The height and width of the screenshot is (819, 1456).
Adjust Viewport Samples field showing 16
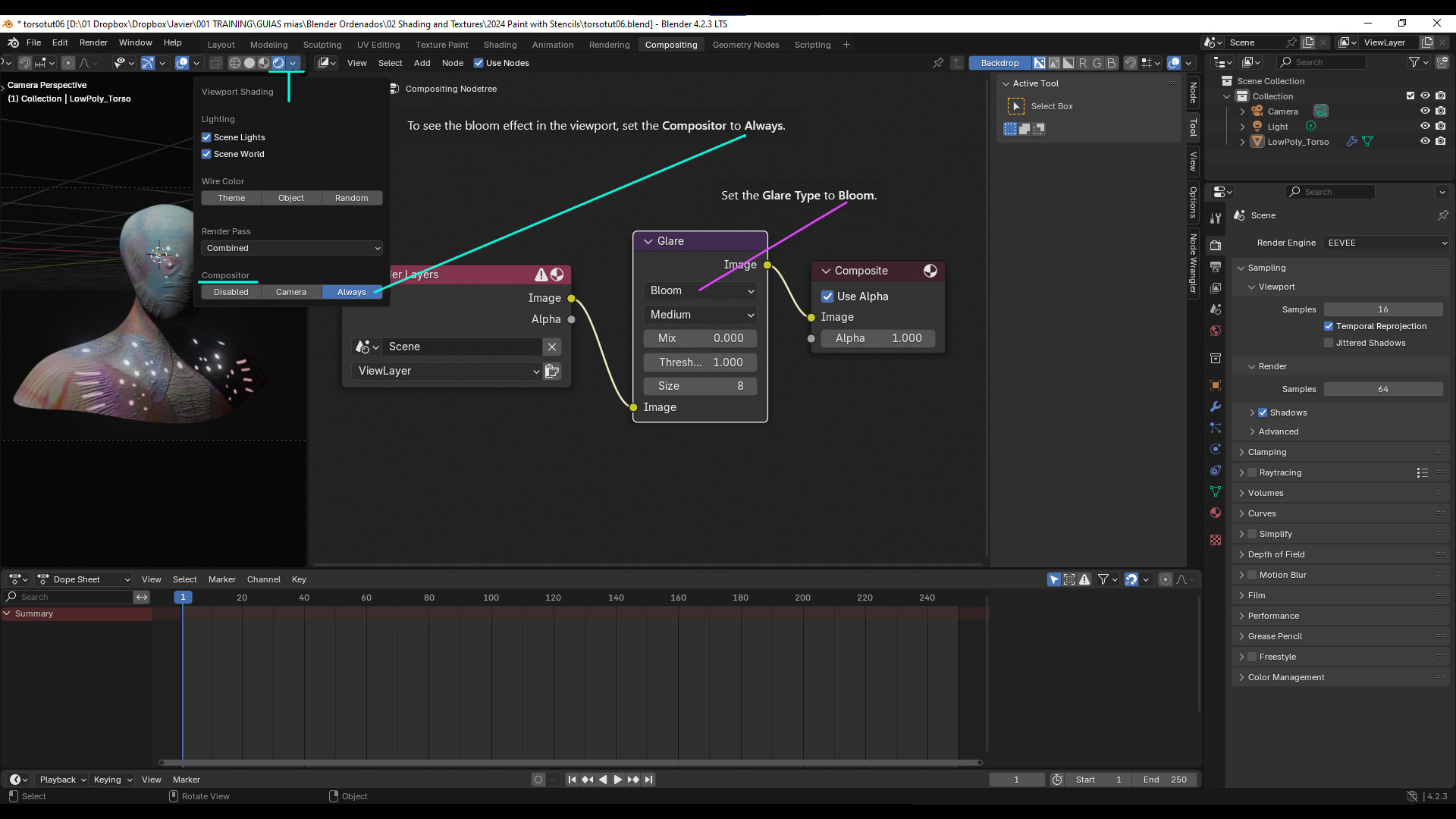click(1383, 309)
